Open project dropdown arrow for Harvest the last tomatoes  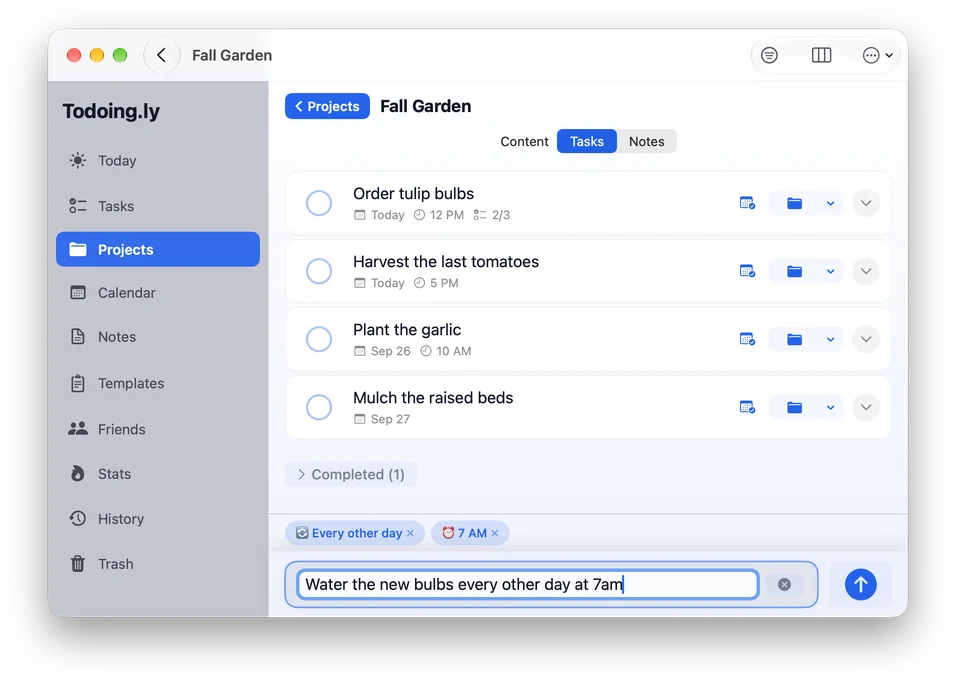pos(830,272)
